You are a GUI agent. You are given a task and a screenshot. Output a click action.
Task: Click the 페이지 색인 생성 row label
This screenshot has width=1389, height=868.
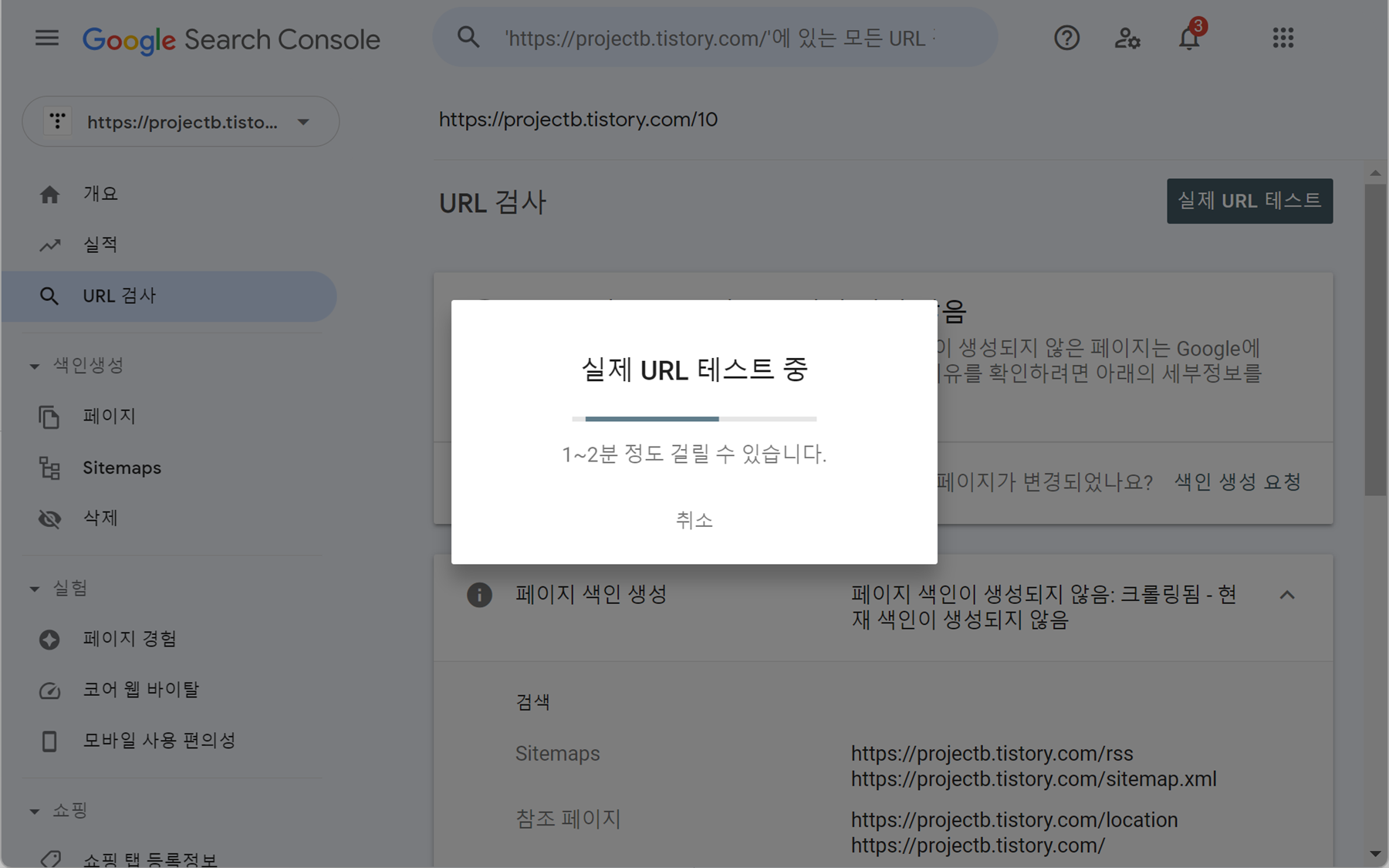(x=591, y=595)
